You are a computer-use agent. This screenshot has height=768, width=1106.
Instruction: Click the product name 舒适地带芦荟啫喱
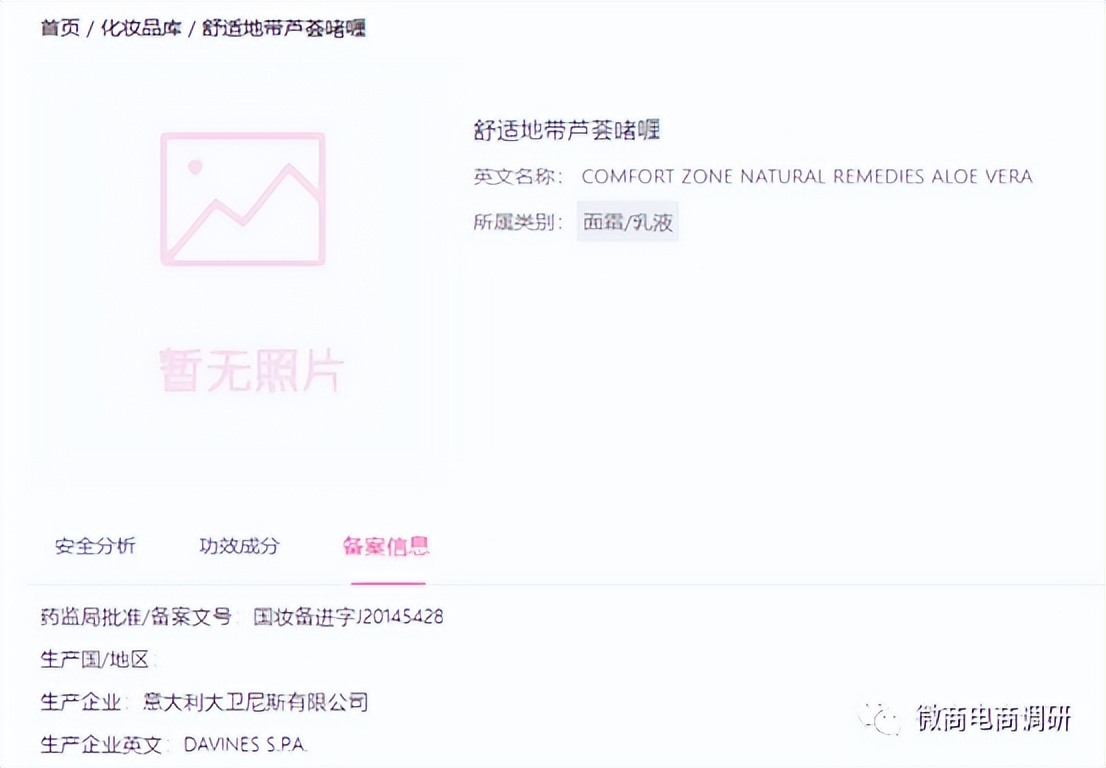click(568, 130)
